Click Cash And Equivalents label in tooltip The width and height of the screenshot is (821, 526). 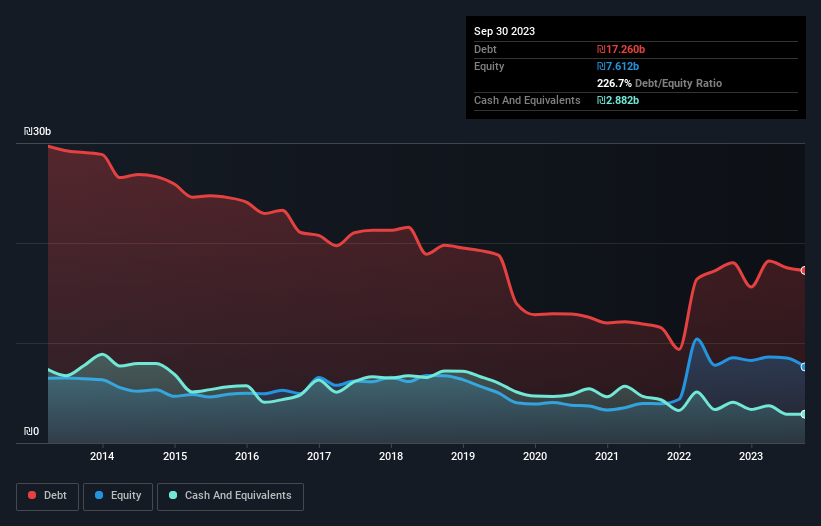click(527, 100)
